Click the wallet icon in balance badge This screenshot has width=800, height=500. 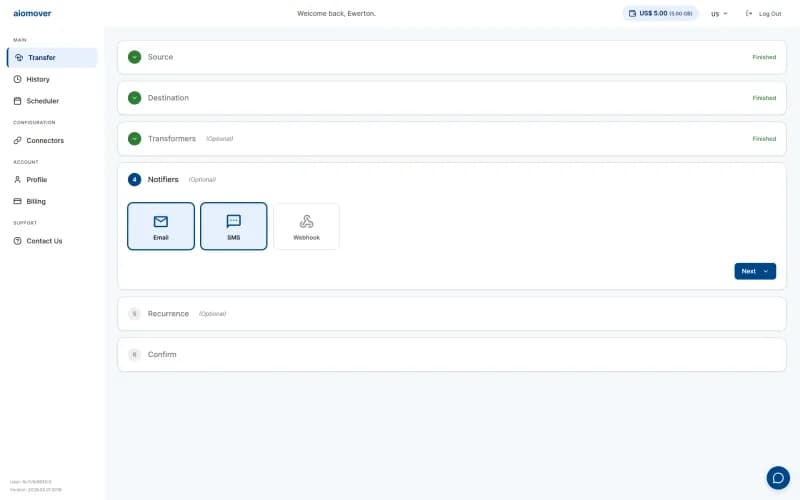pyautogui.click(x=633, y=13)
